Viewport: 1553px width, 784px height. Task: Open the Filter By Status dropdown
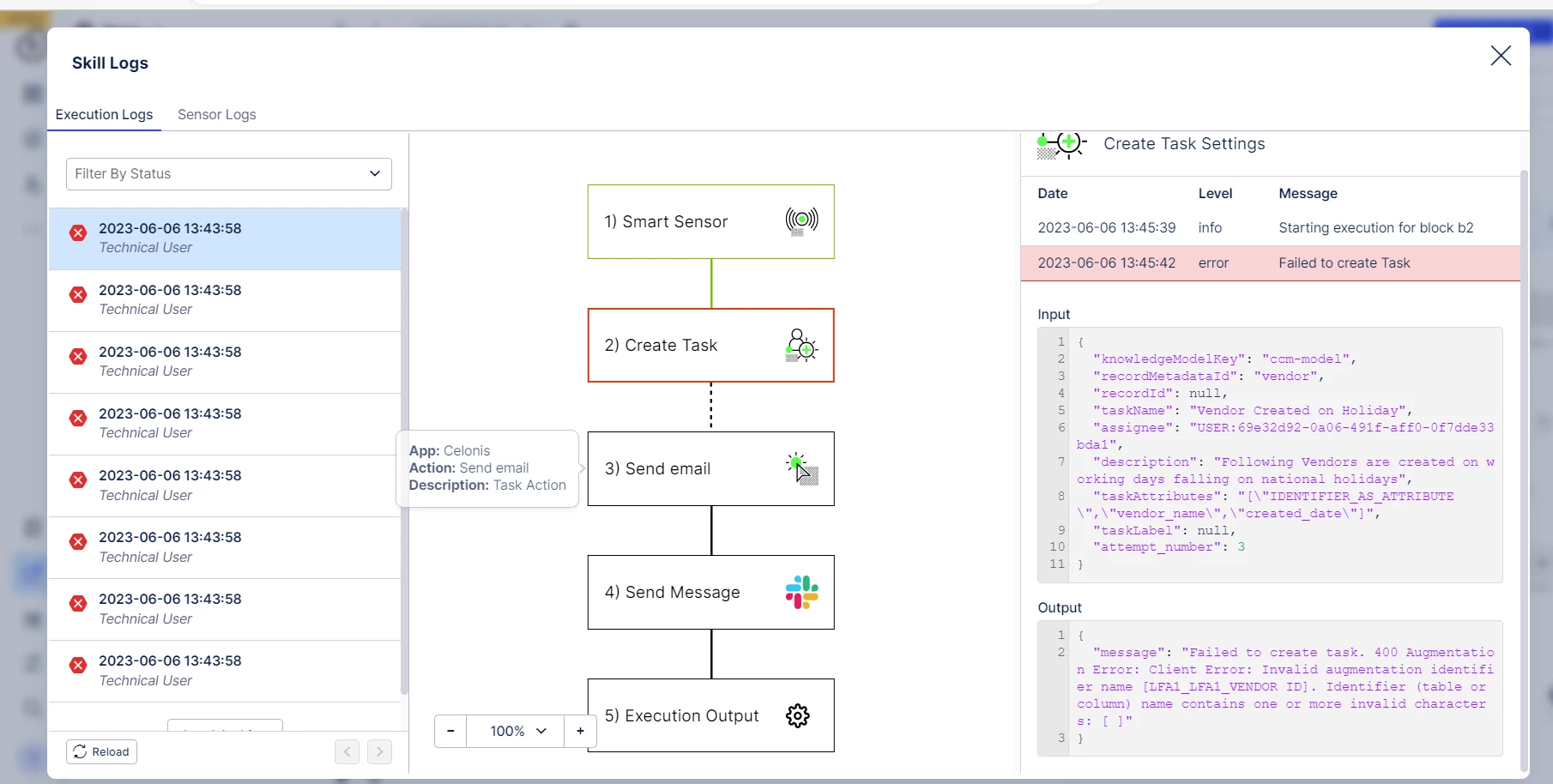point(229,174)
